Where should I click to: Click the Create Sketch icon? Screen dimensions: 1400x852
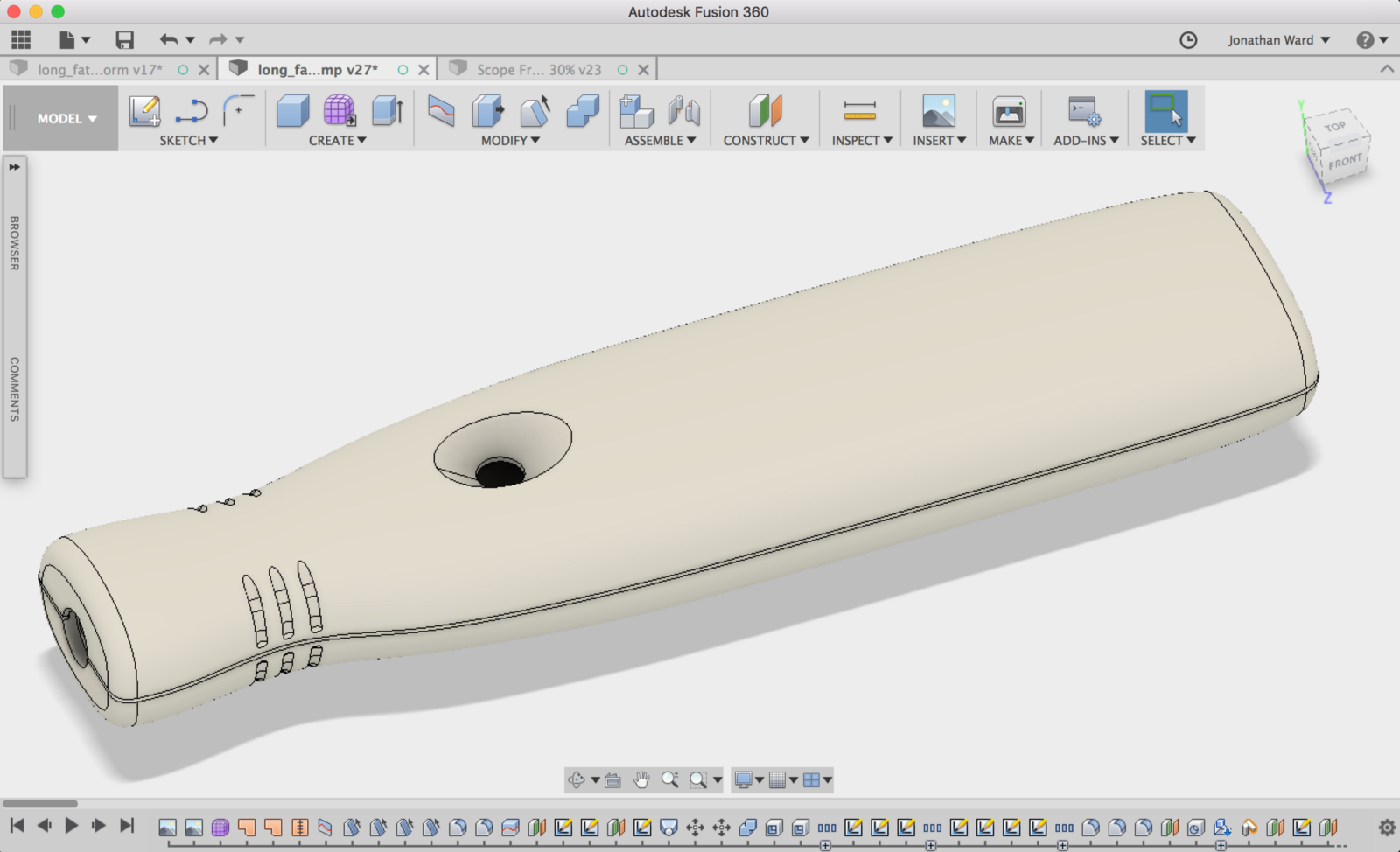coord(144,112)
